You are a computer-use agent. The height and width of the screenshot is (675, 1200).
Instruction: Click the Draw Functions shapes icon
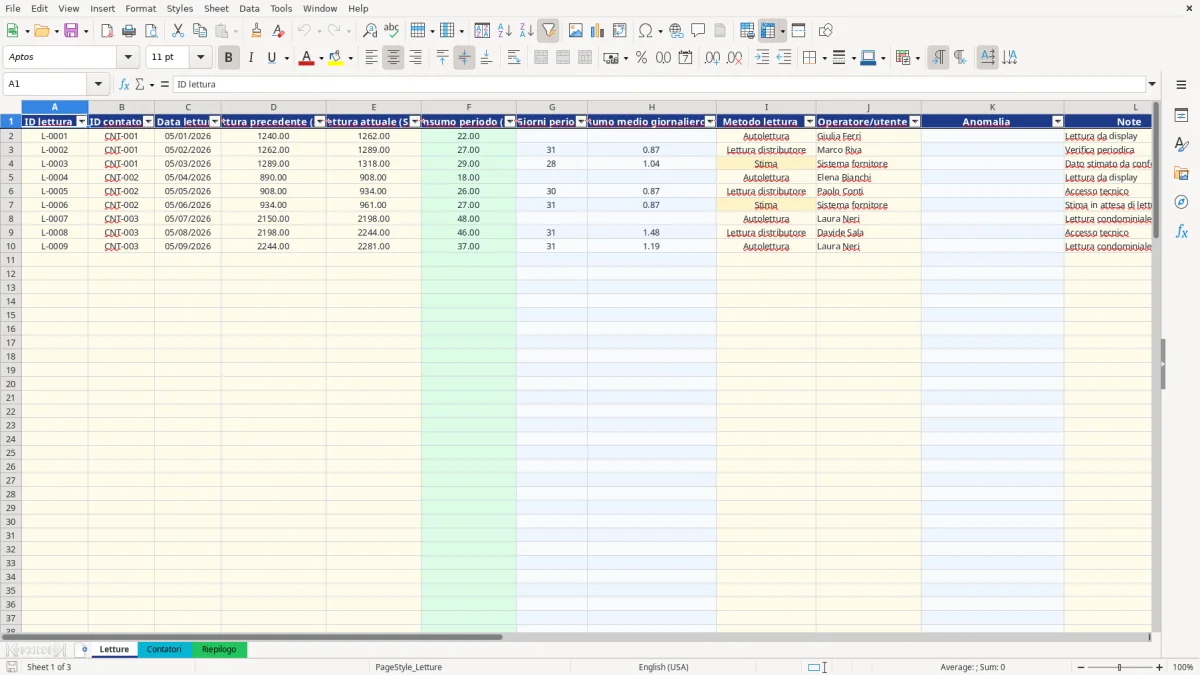826,31
